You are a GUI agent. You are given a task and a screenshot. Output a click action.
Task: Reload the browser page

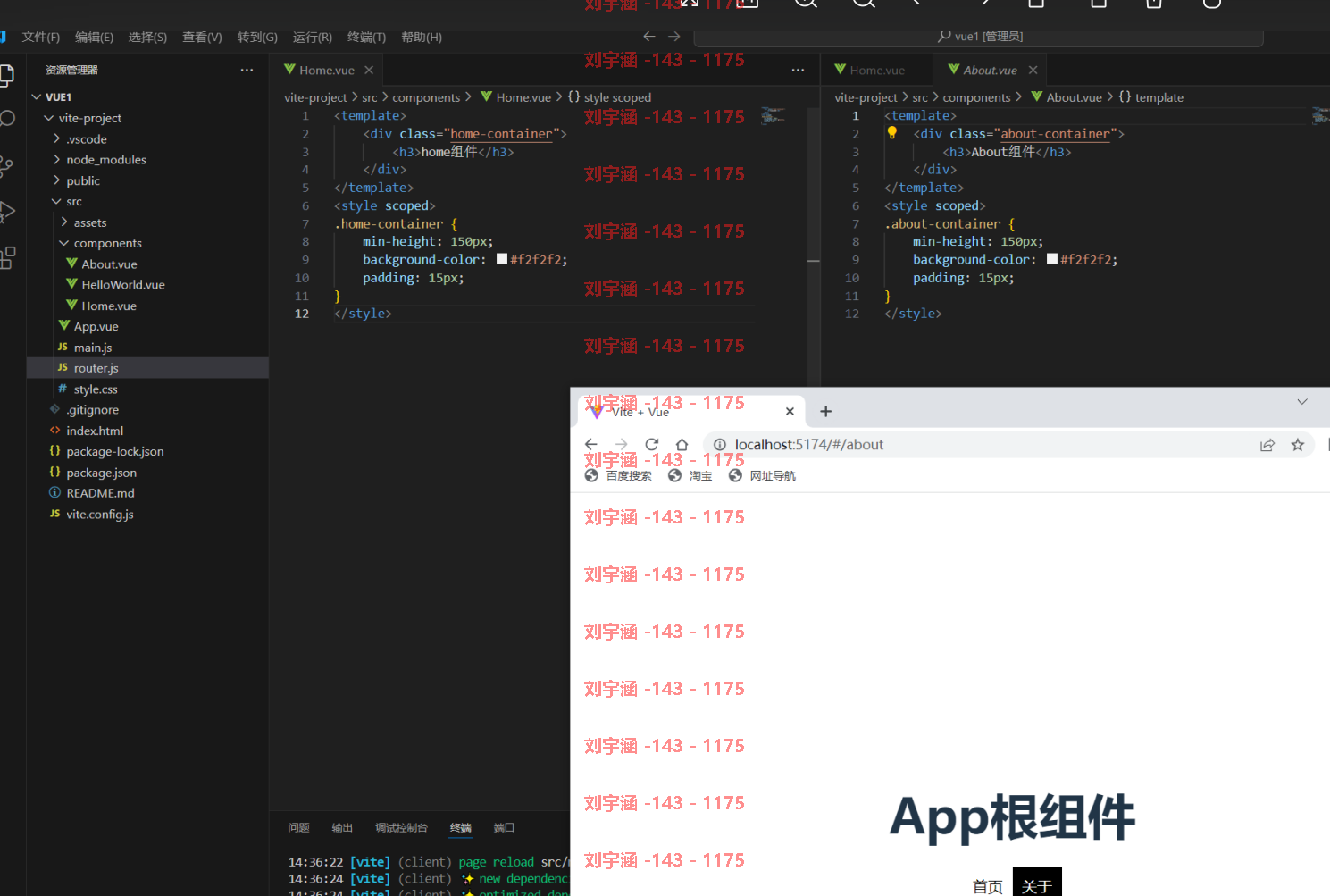[652, 445]
